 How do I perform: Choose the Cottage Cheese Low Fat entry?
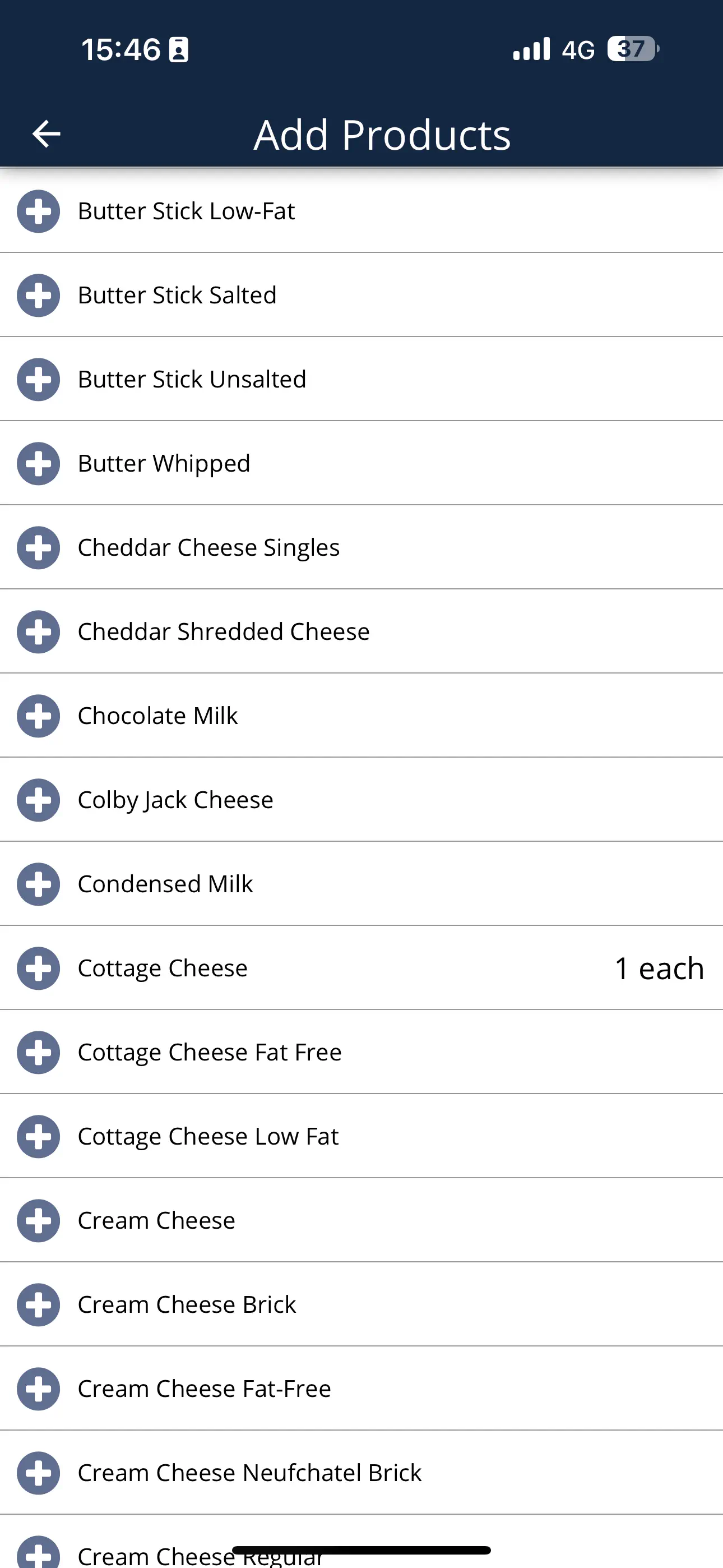tap(207, 1136)
